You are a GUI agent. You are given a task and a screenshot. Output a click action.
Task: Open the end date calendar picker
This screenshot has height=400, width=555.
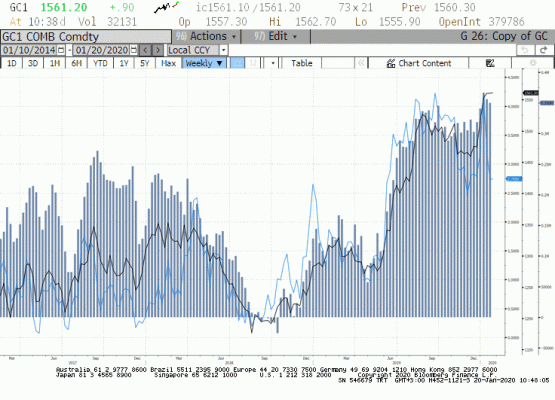tap(133, 50)
